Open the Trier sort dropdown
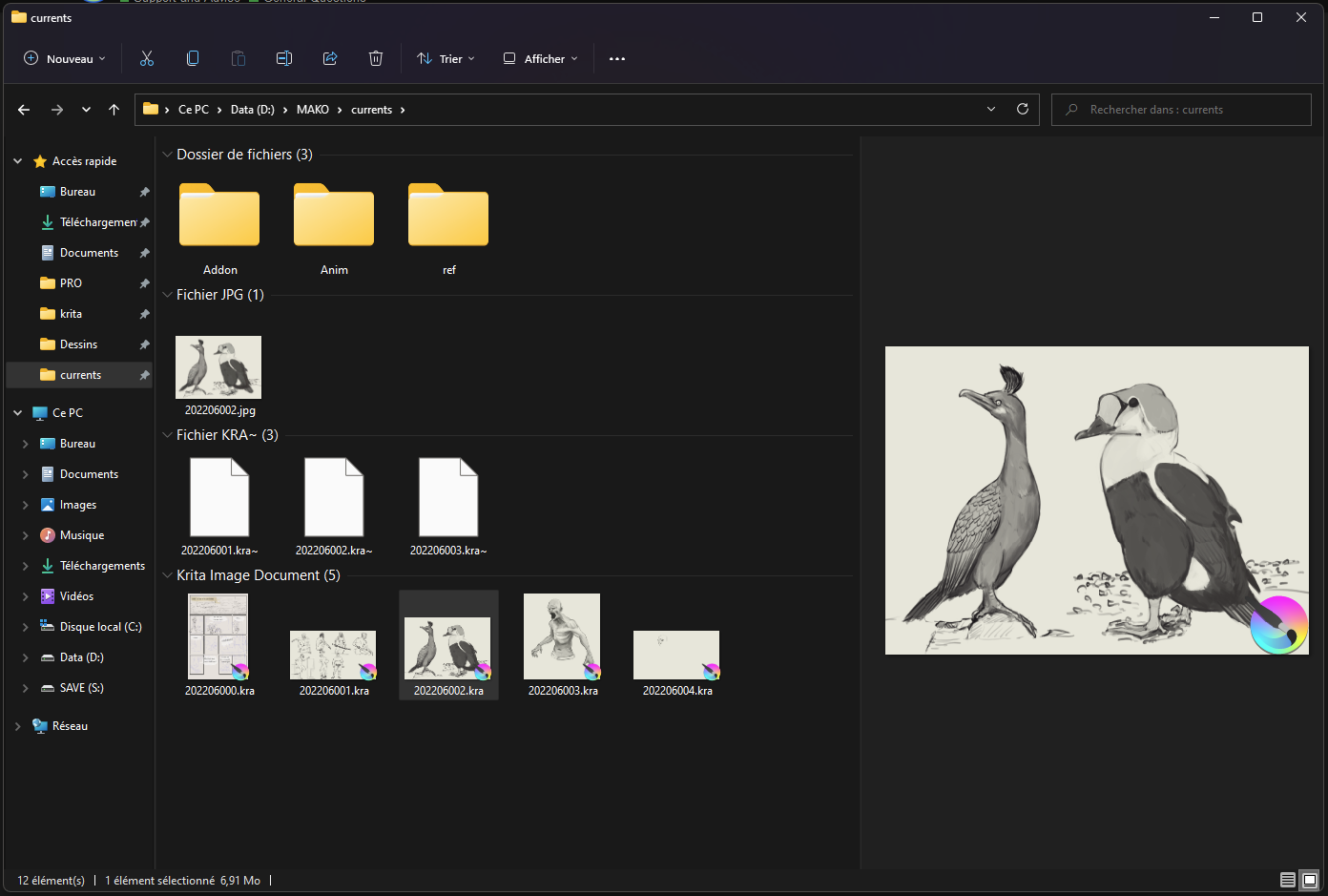 pyautogui.click(x=446, y=59)
